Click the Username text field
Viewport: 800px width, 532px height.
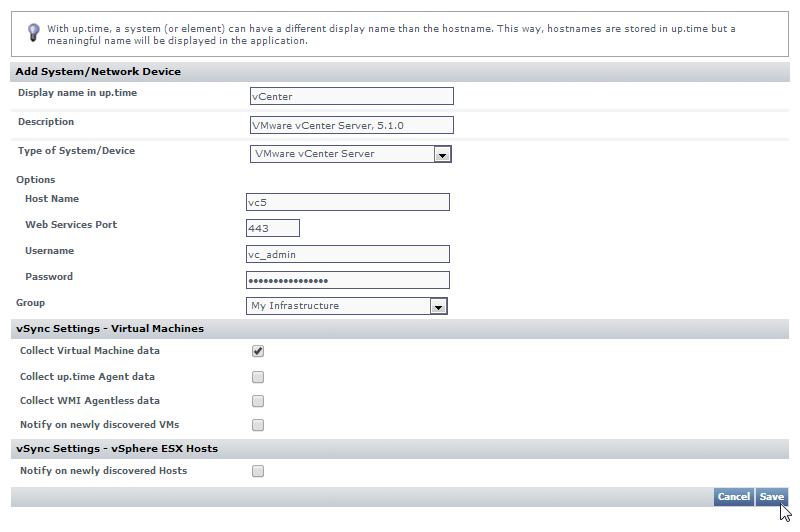tap(348, 254)
